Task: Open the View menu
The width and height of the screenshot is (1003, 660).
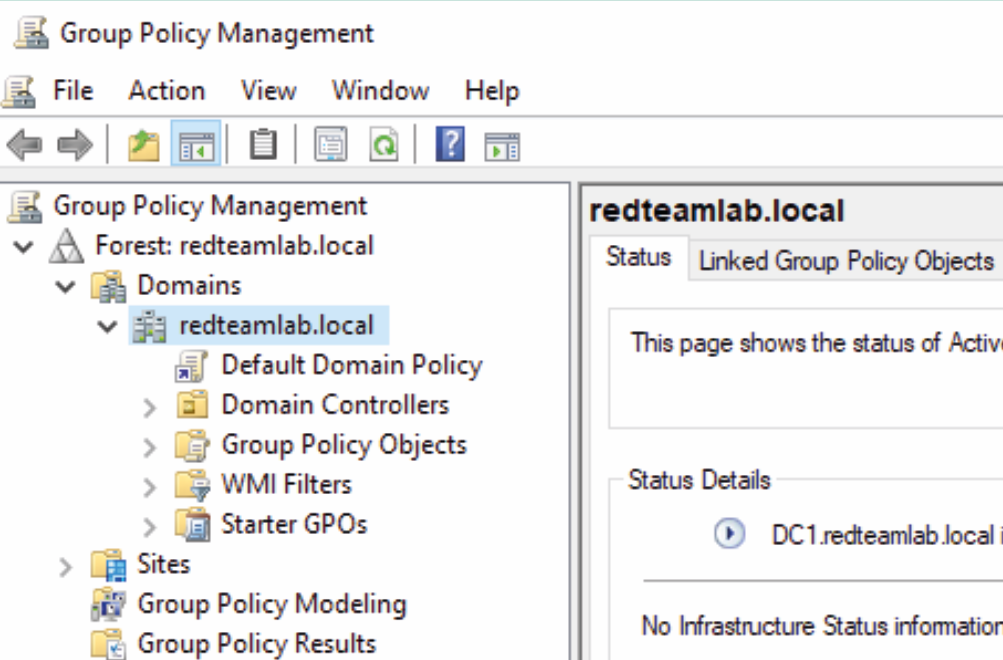Action: [x=269, y=91]
